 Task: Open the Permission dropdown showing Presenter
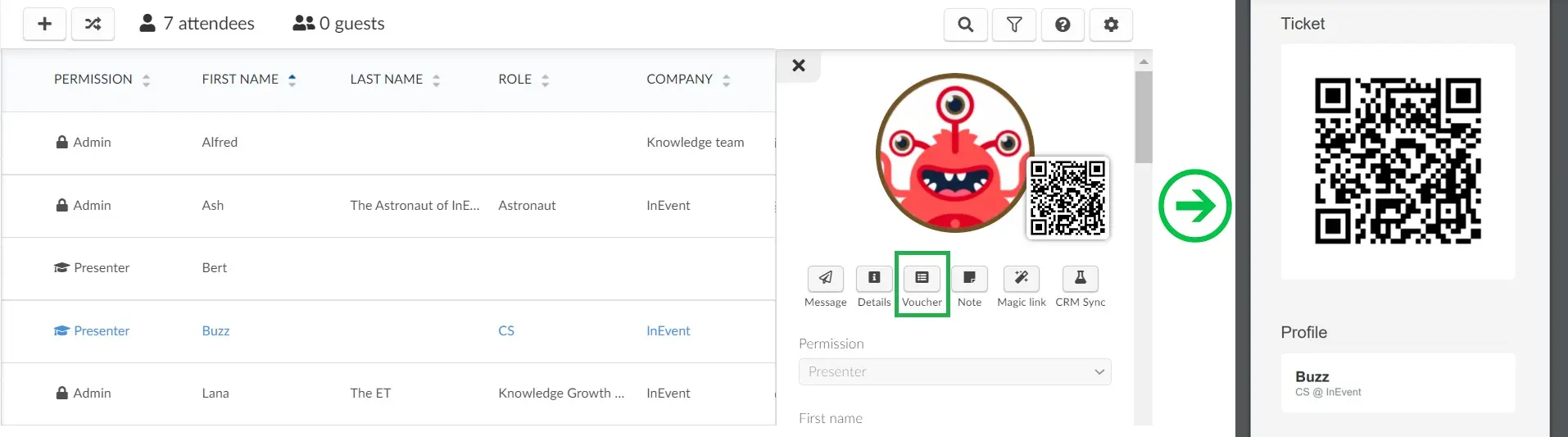[x=954, y=371]
